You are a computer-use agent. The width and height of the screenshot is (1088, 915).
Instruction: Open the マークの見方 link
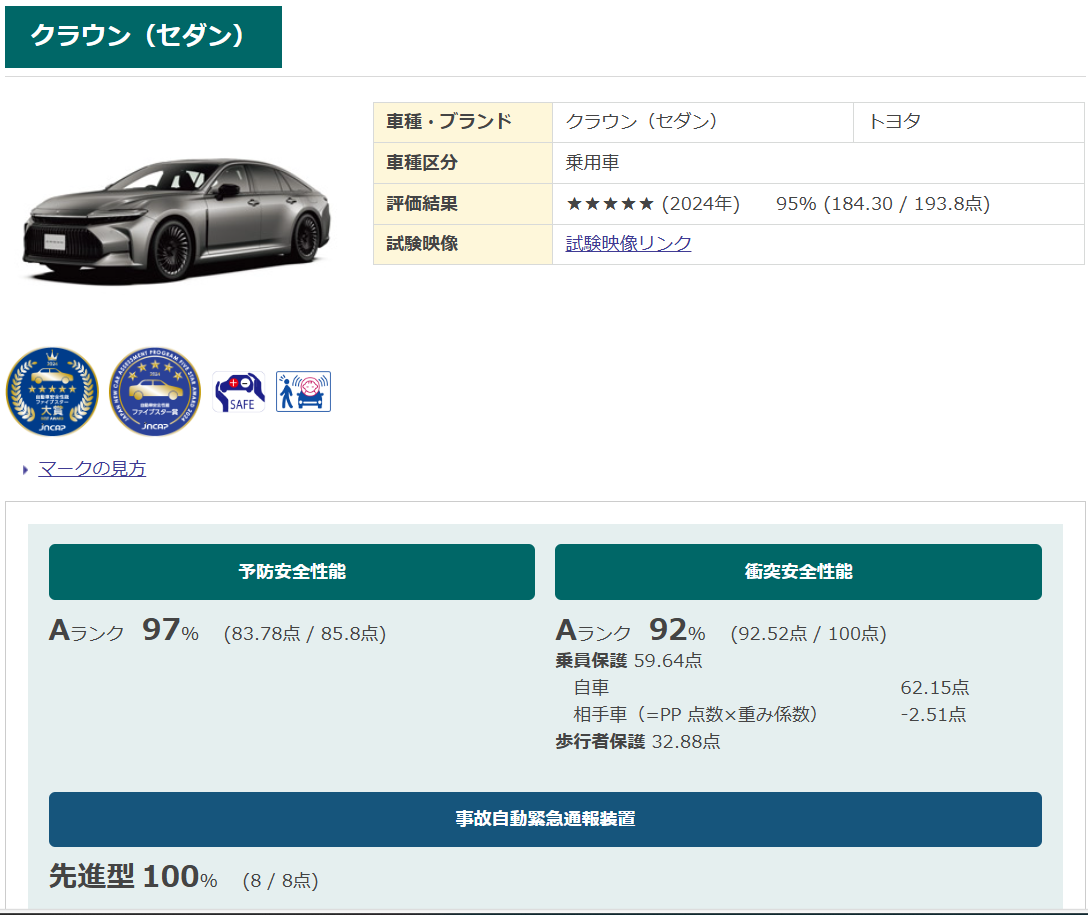[x=92, y=469]
